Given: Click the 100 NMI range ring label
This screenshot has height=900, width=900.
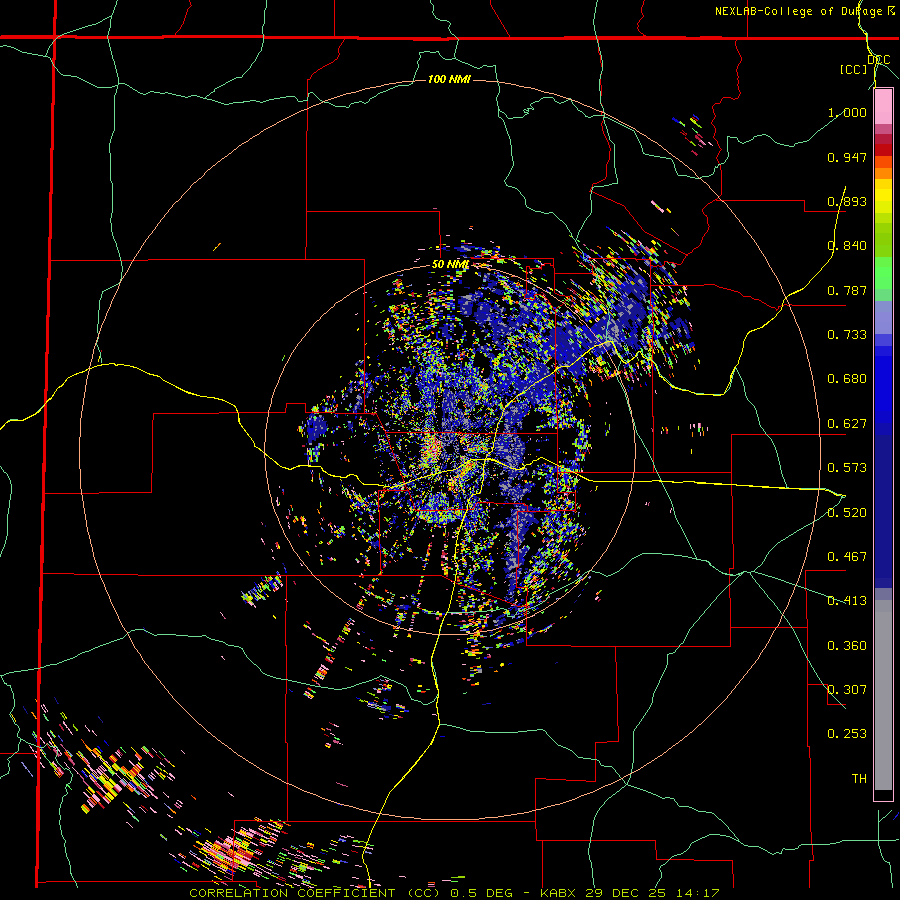Looking at the screenshot, I should coord(449,79).
